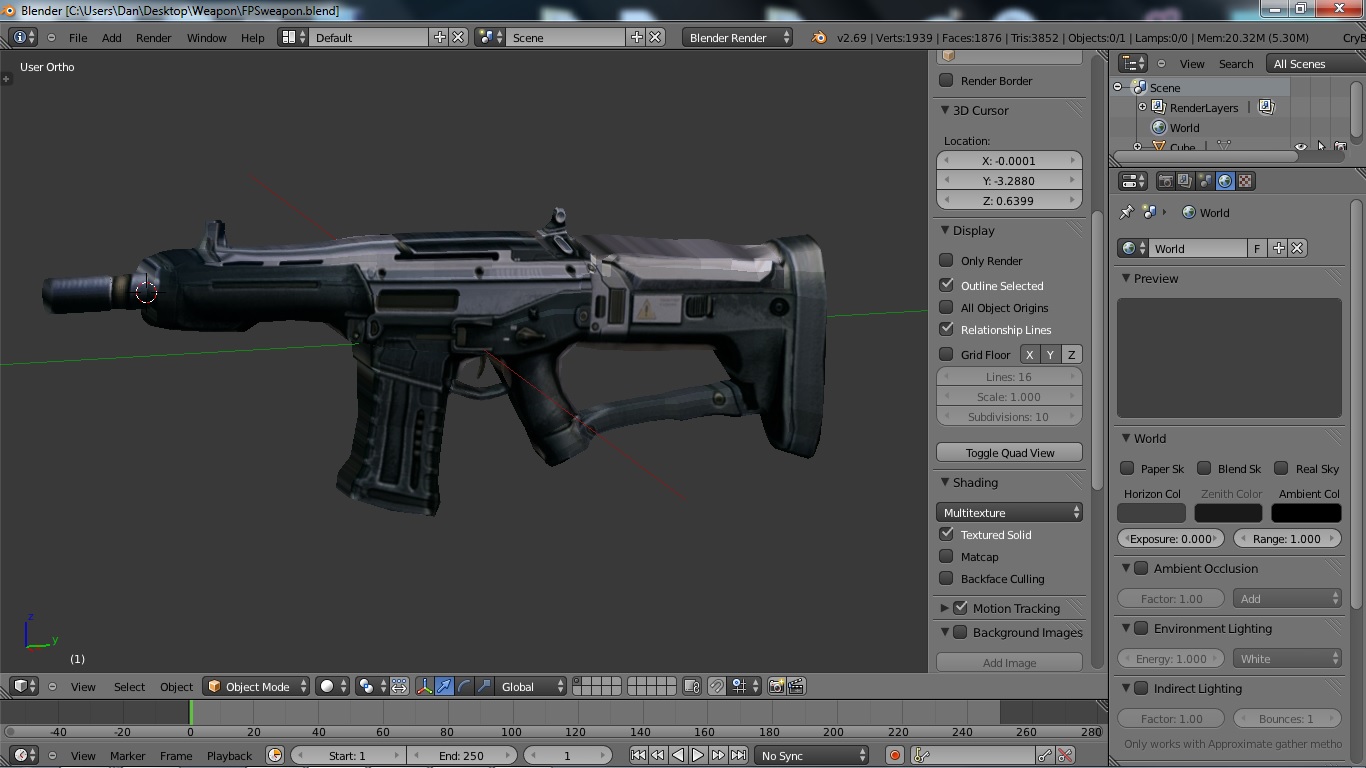The width and height of the screenshot is (1366, 768).
Task: Click the Ambient Color swatch
Action: 1306,512
